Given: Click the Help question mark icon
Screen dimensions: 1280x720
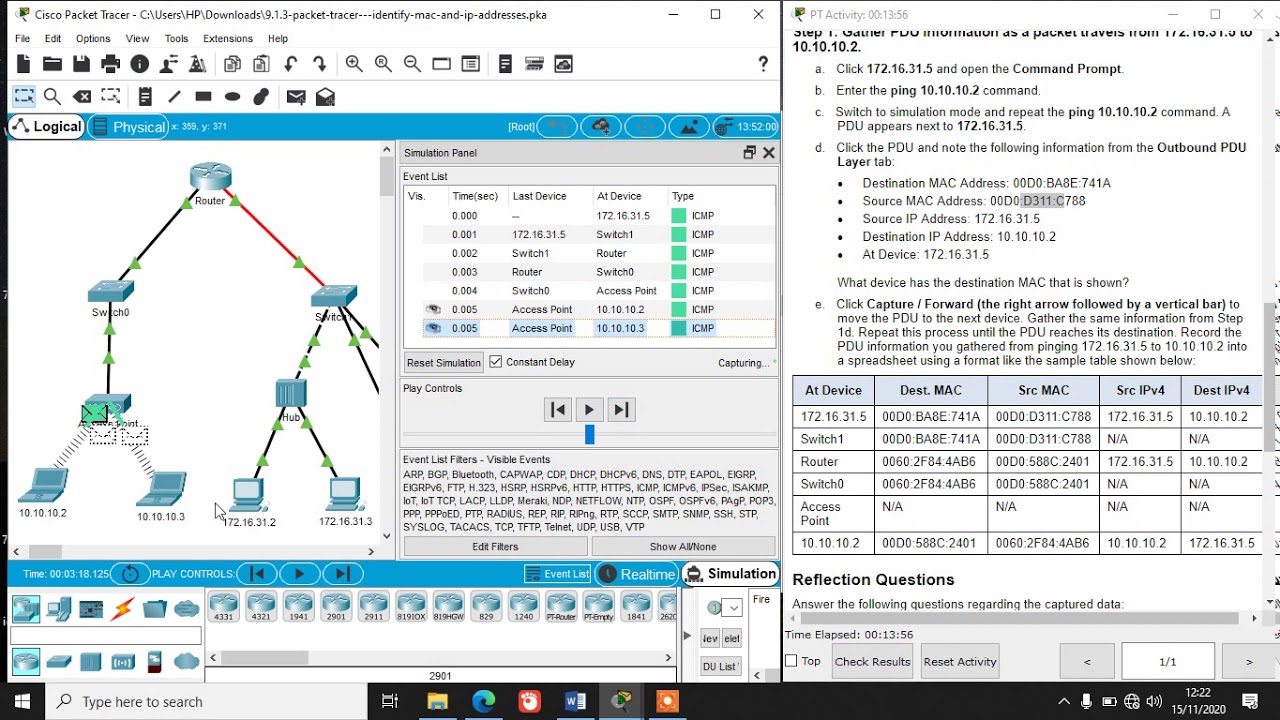Looking at the screenshot, I should [x=763, y=64].
